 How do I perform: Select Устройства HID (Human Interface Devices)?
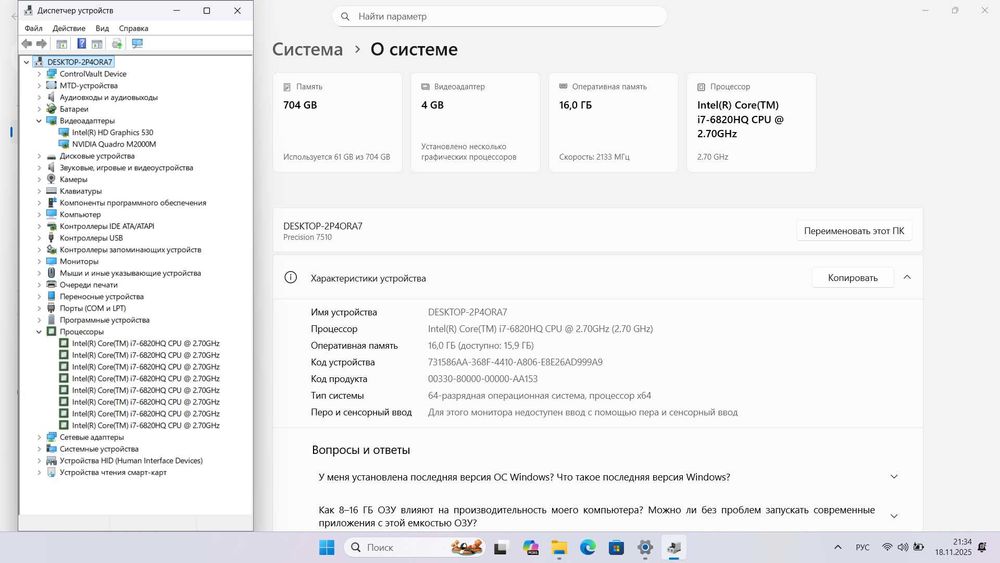[131, 460]
